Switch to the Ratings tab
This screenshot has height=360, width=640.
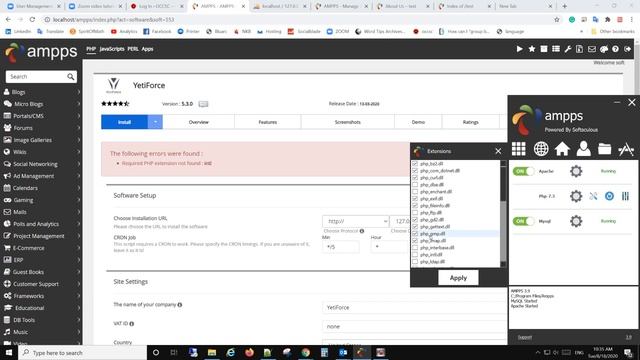coord(471,122)
